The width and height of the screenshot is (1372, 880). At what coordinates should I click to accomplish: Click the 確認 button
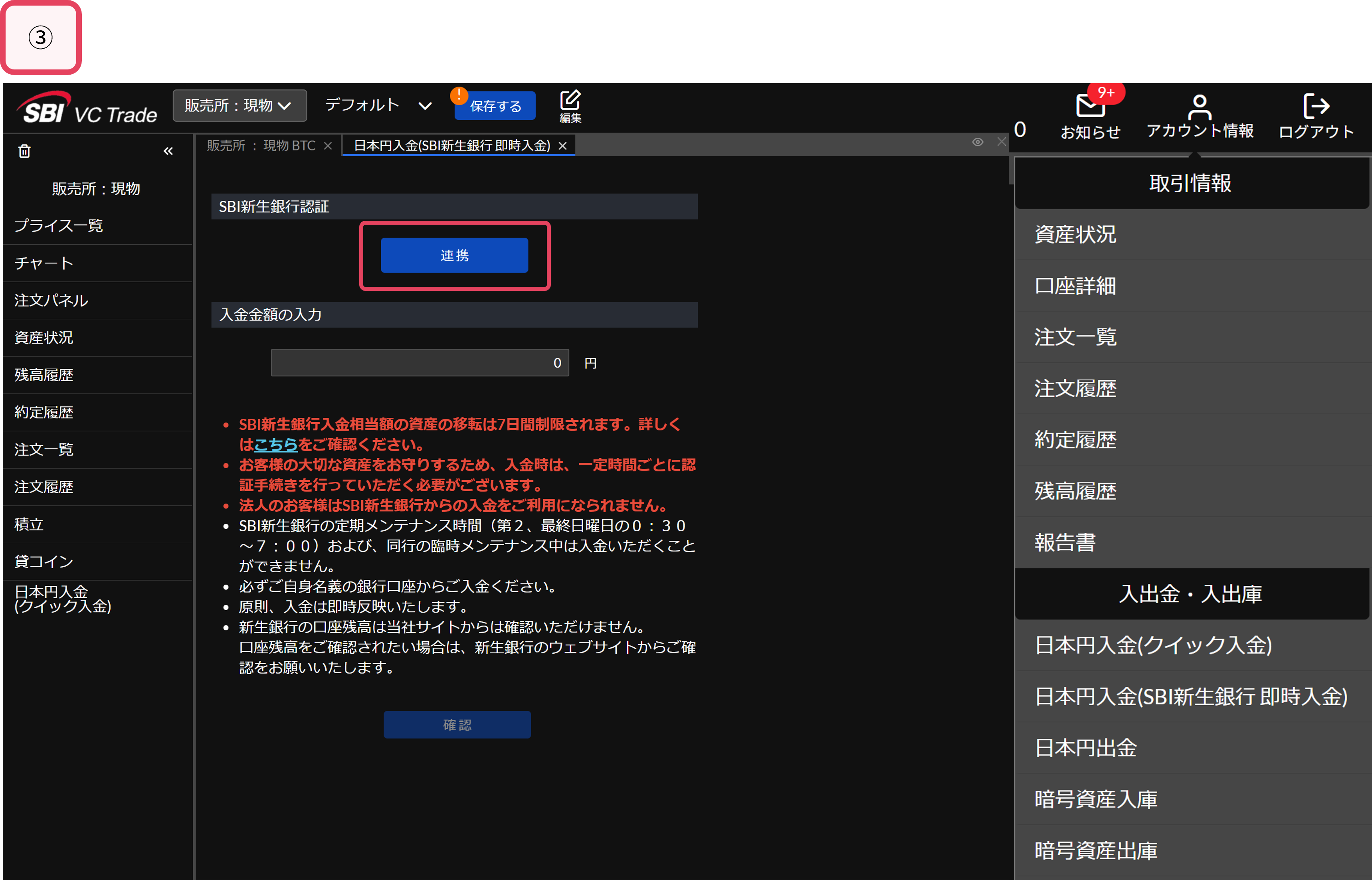coord(457,725)
